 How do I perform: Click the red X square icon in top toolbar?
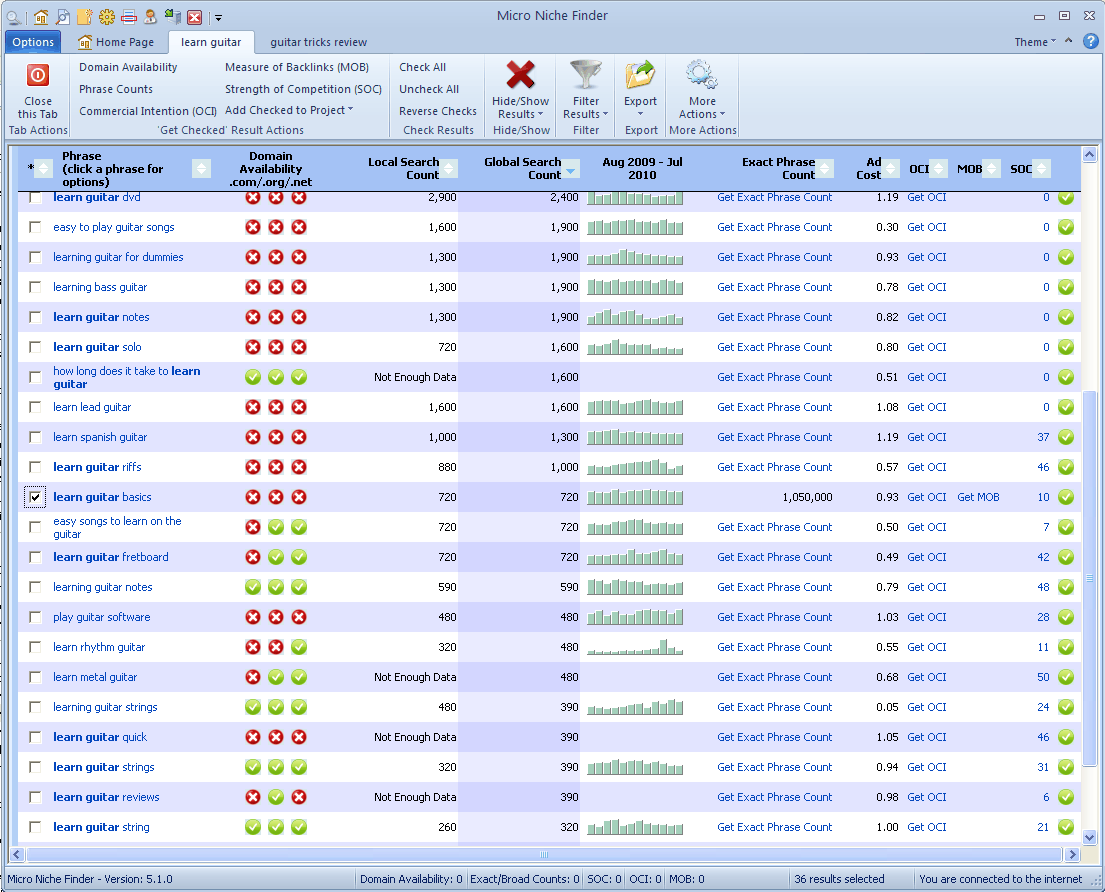(195, 17)
